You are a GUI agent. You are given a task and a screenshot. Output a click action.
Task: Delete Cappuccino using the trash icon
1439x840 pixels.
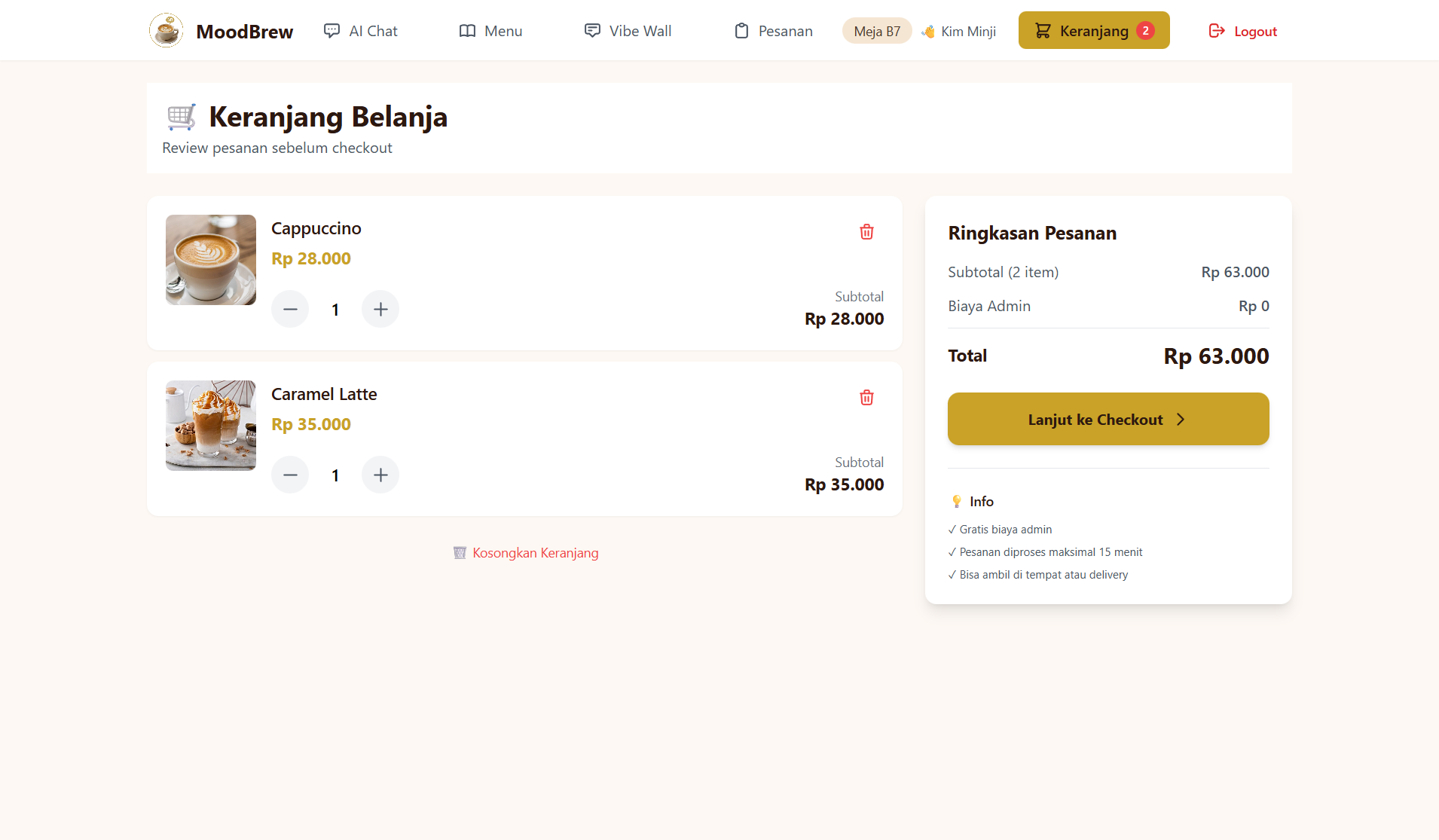(x=866, y=232)
